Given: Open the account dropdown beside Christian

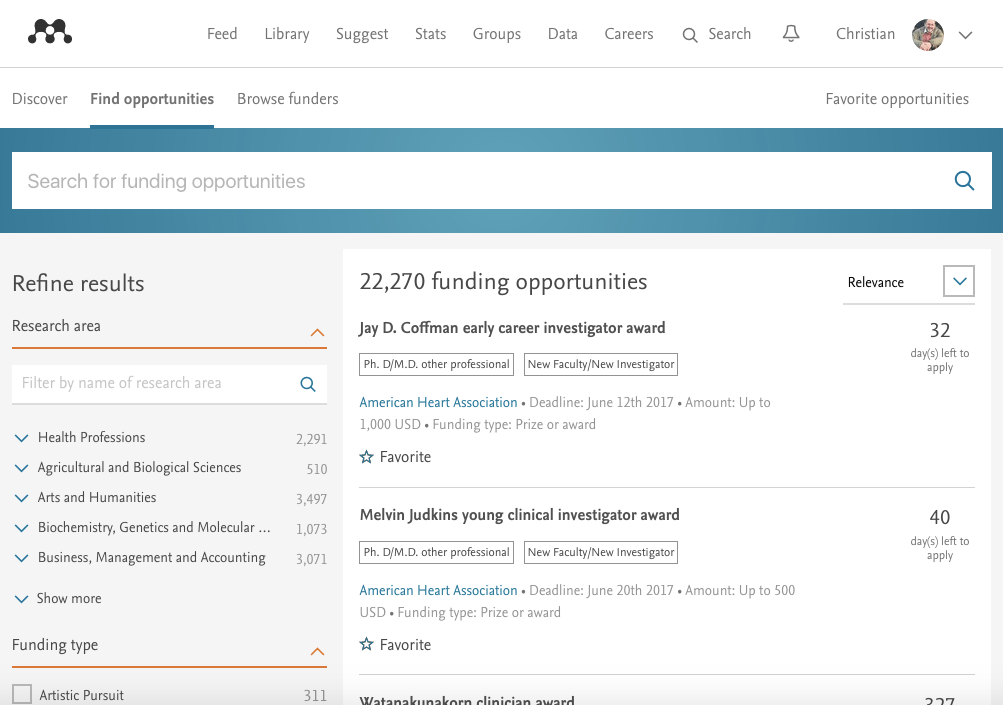Looking at the screenshot, I should (965, 34).
